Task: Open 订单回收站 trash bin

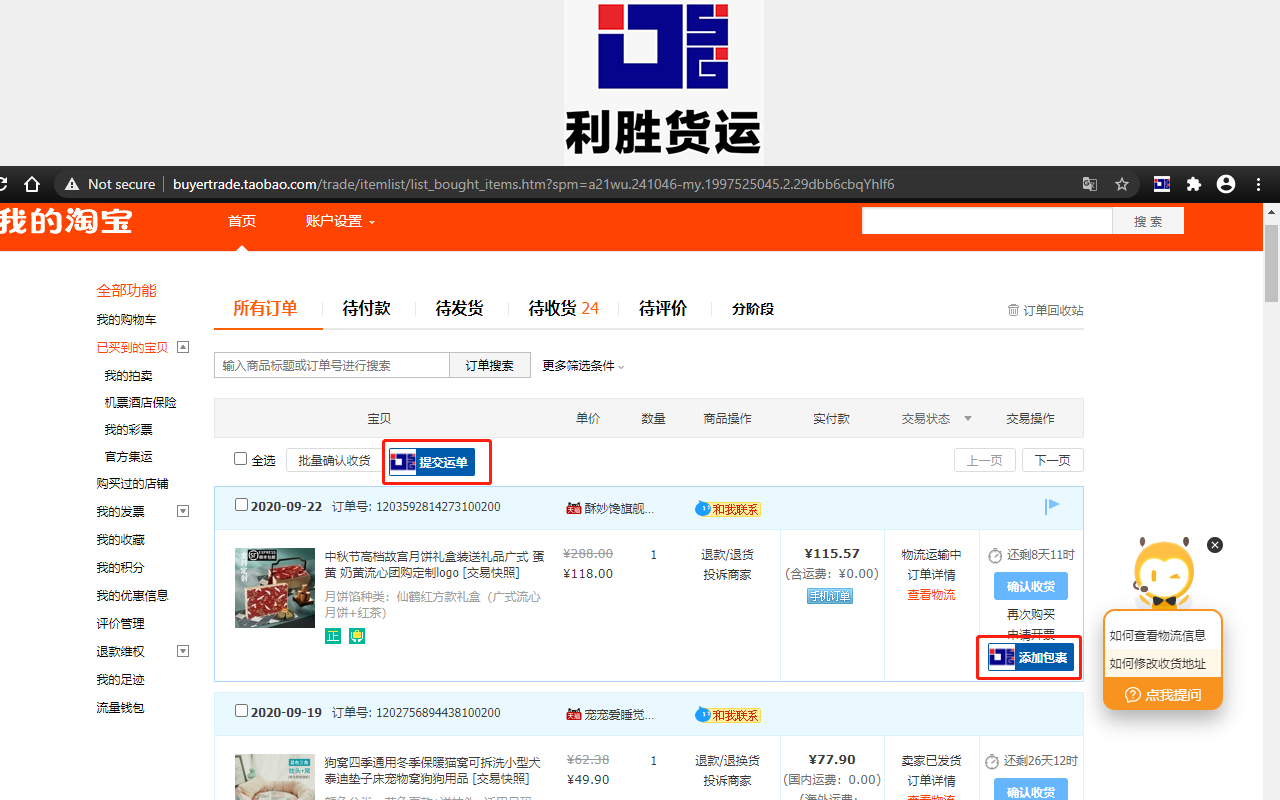Action: [x=1045, y=310]
